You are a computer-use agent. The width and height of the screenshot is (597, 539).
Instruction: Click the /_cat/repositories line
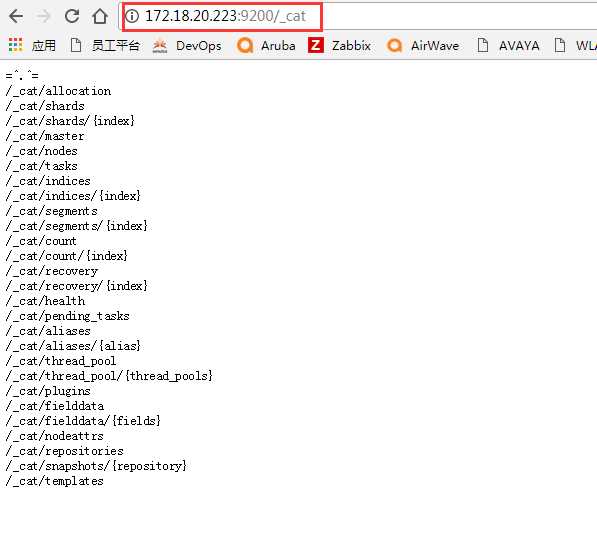(65, 451)
